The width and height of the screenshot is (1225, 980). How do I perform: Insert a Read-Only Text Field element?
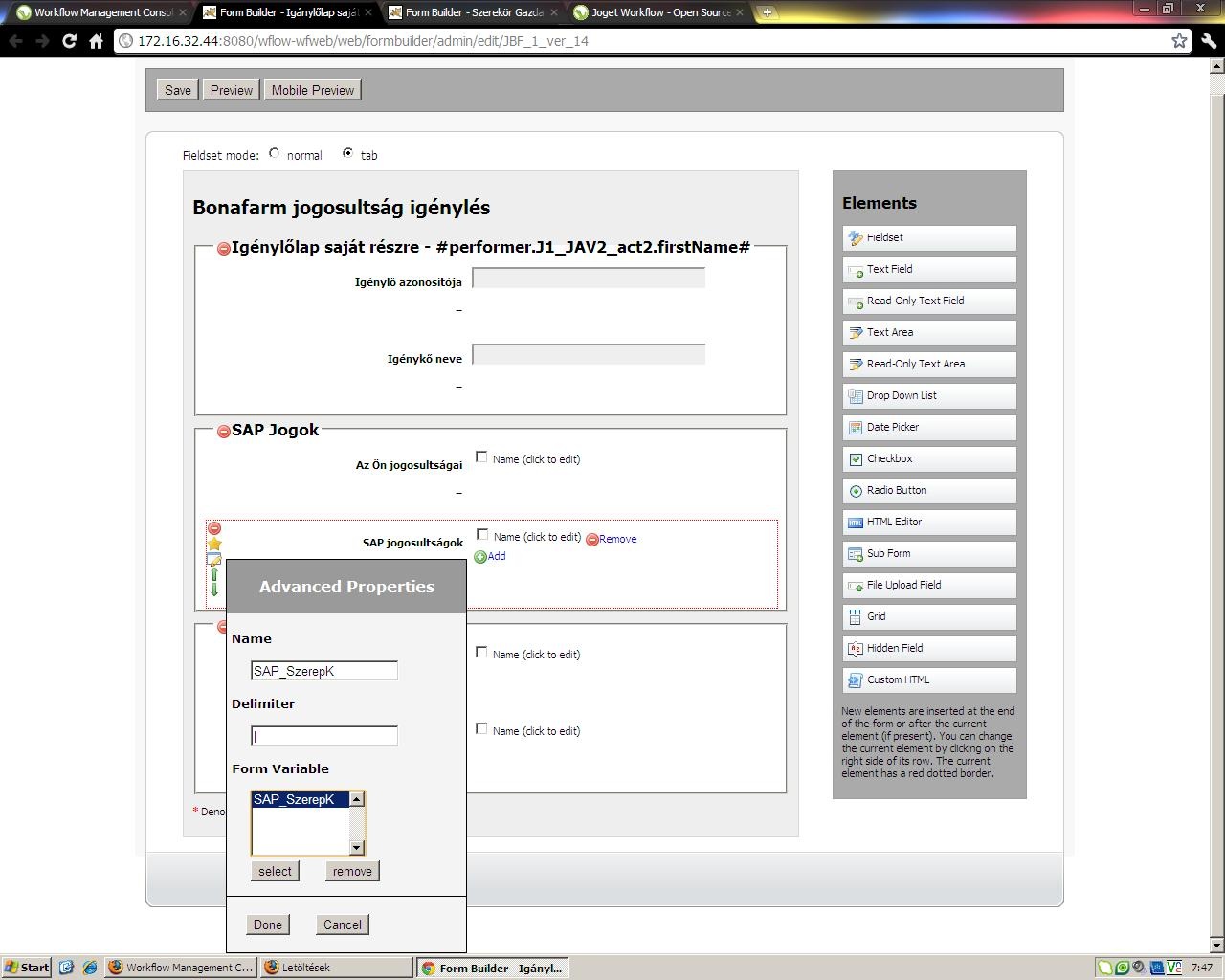929,301
